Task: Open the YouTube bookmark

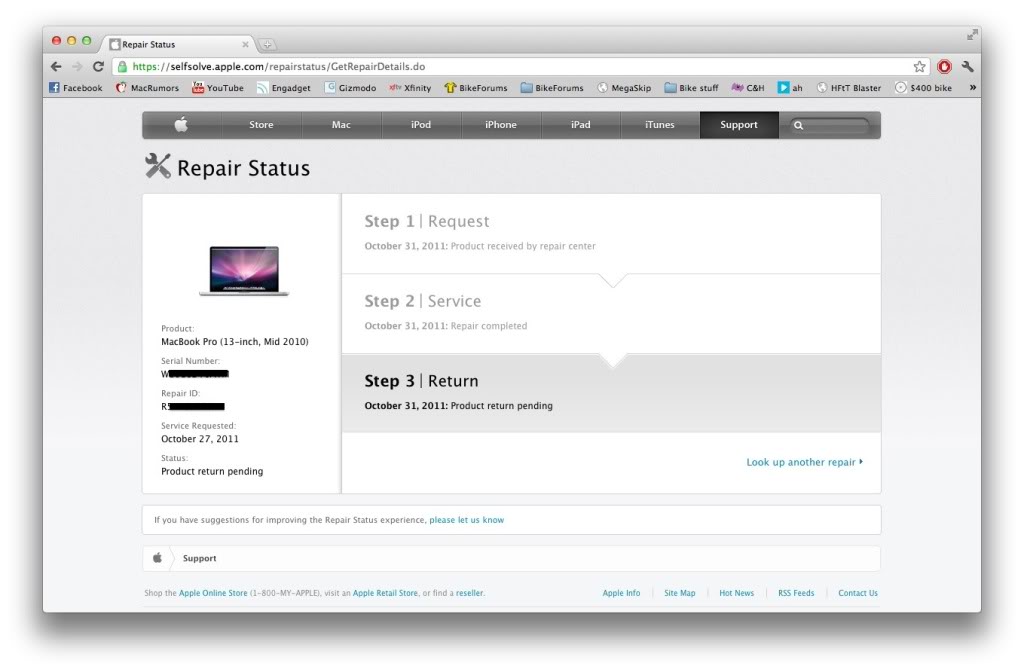Action: coord(217,88)
